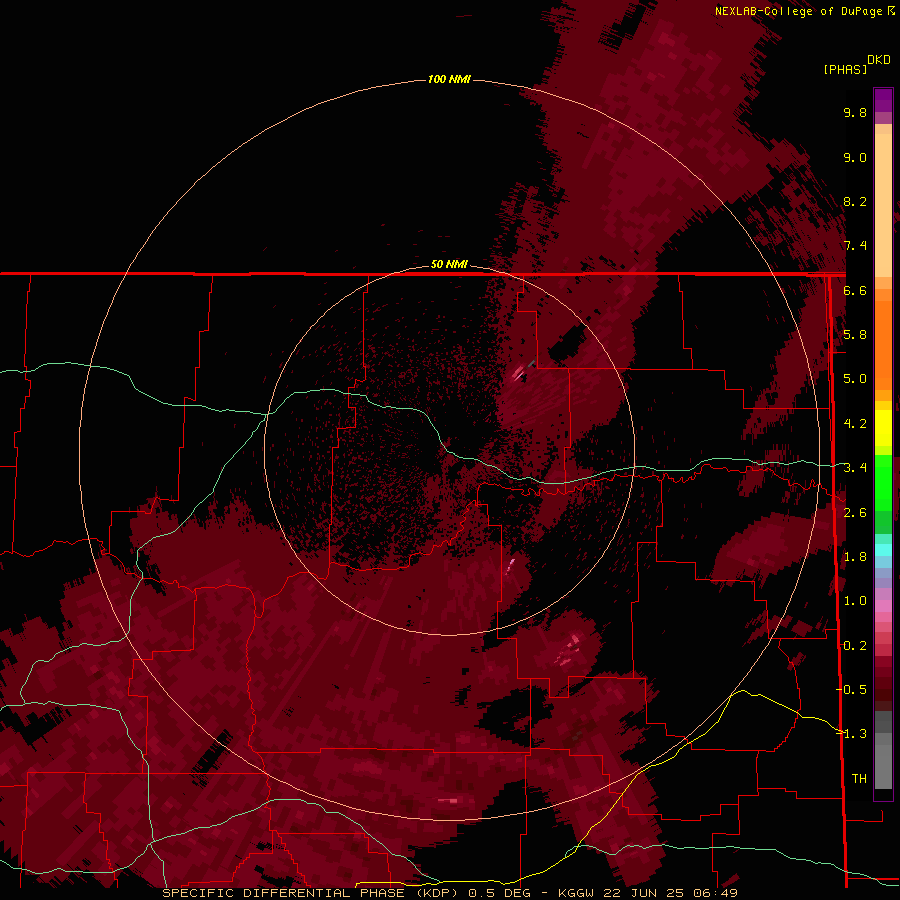Click the NEXLAB-College of DuPage credit text
900x900 pixels.
point(798,11)
